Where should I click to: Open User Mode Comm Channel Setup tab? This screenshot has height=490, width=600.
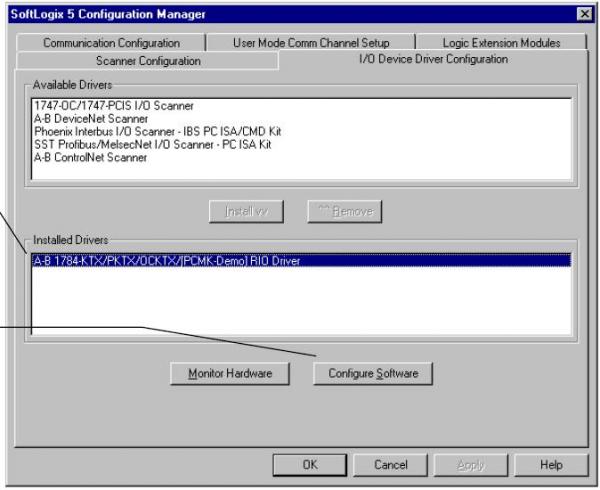311,43
